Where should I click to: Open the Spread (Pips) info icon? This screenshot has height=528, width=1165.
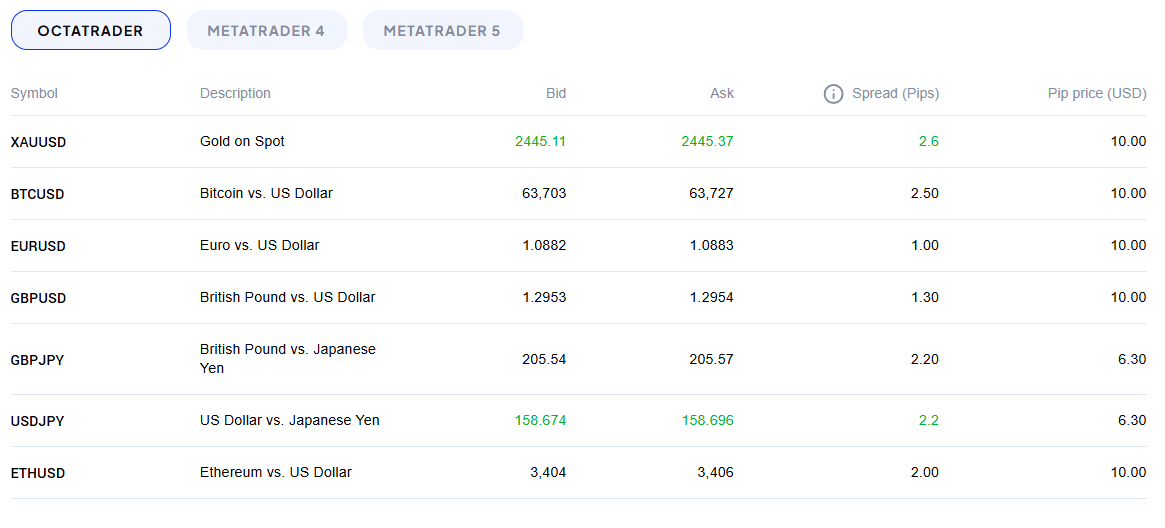pos(834,94)
